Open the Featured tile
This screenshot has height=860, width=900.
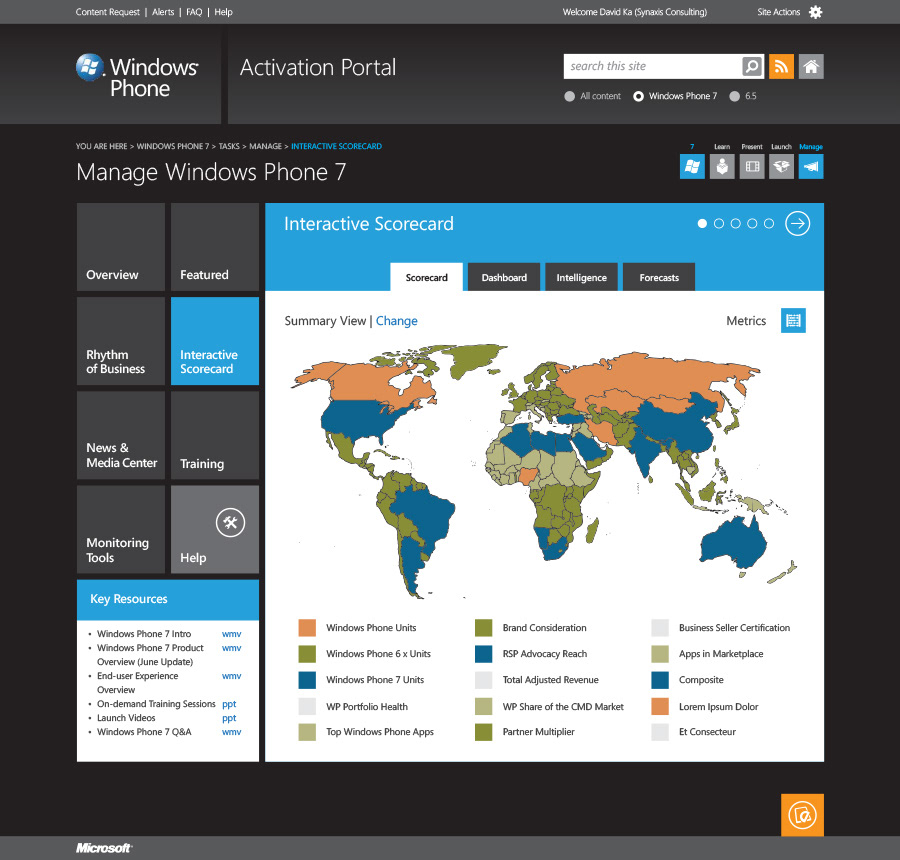pyautogui.click(x=215, y=247)
